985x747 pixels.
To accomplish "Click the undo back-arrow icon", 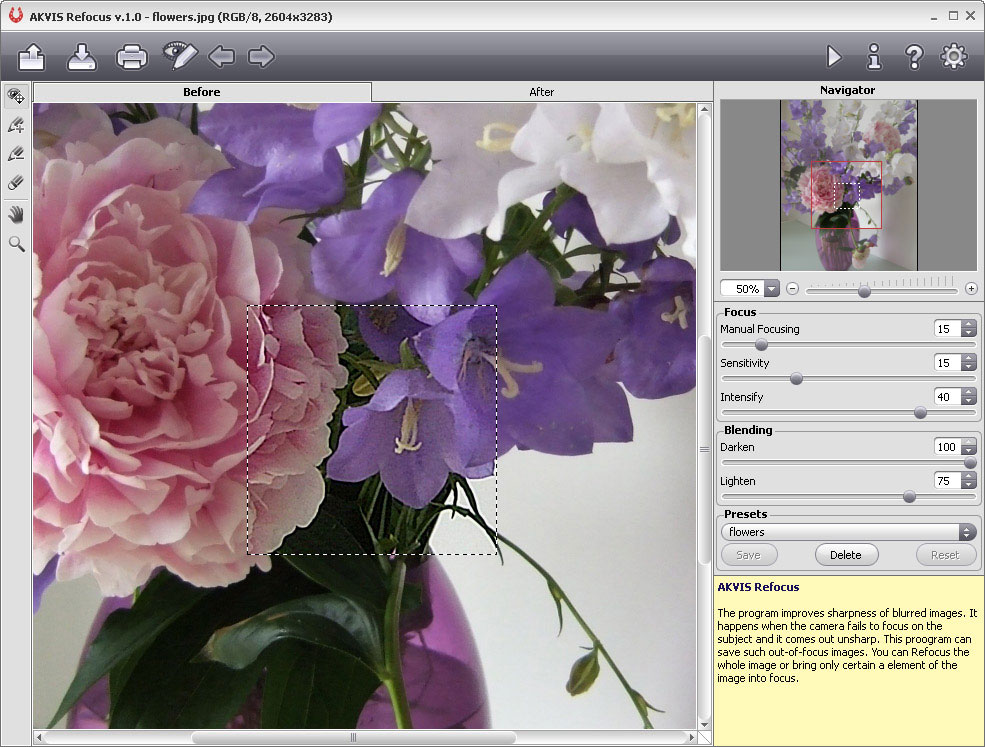I will tap(221, 57).
